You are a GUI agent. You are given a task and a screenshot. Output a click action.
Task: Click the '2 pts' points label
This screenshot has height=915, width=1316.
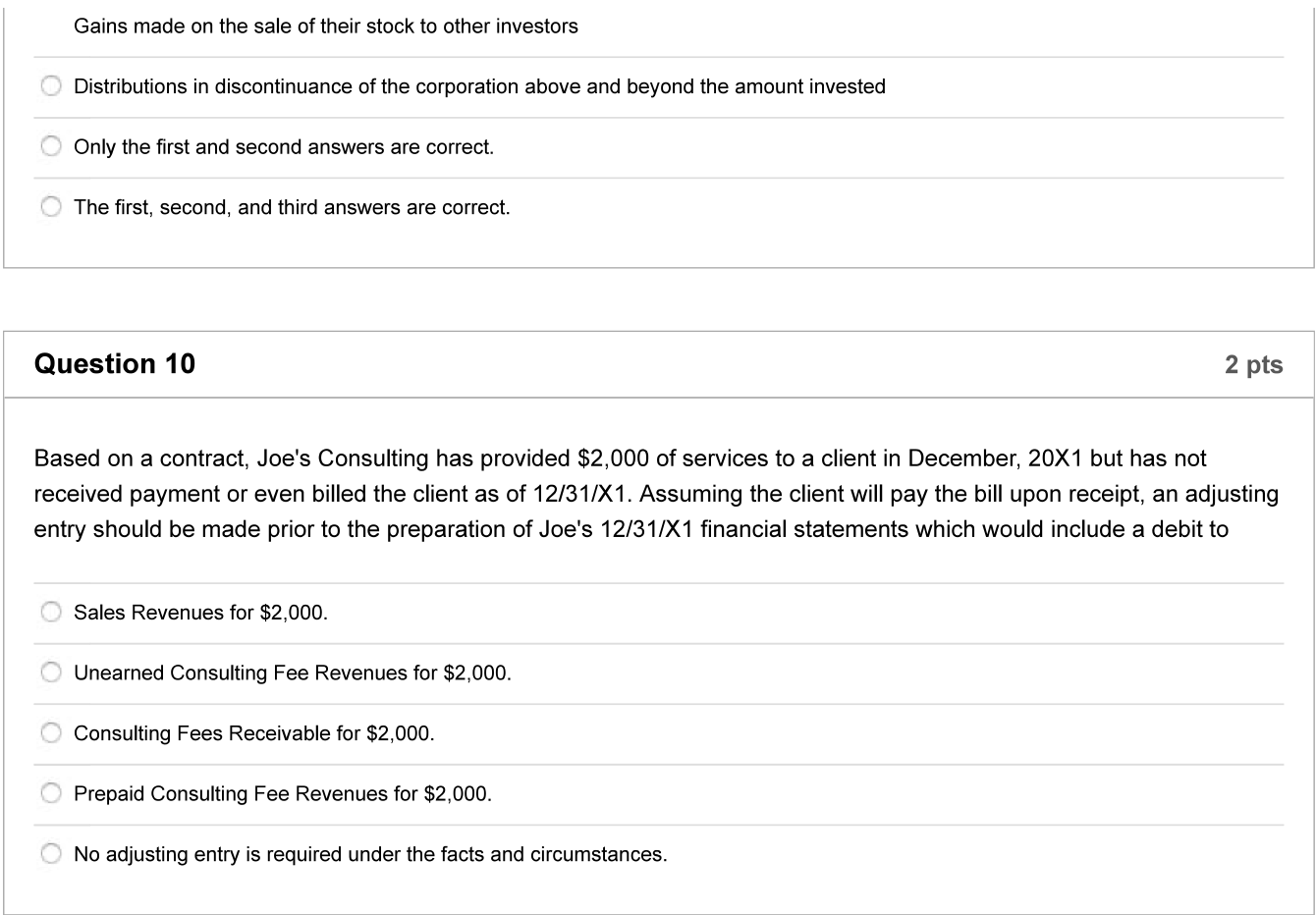(1253, 364)
